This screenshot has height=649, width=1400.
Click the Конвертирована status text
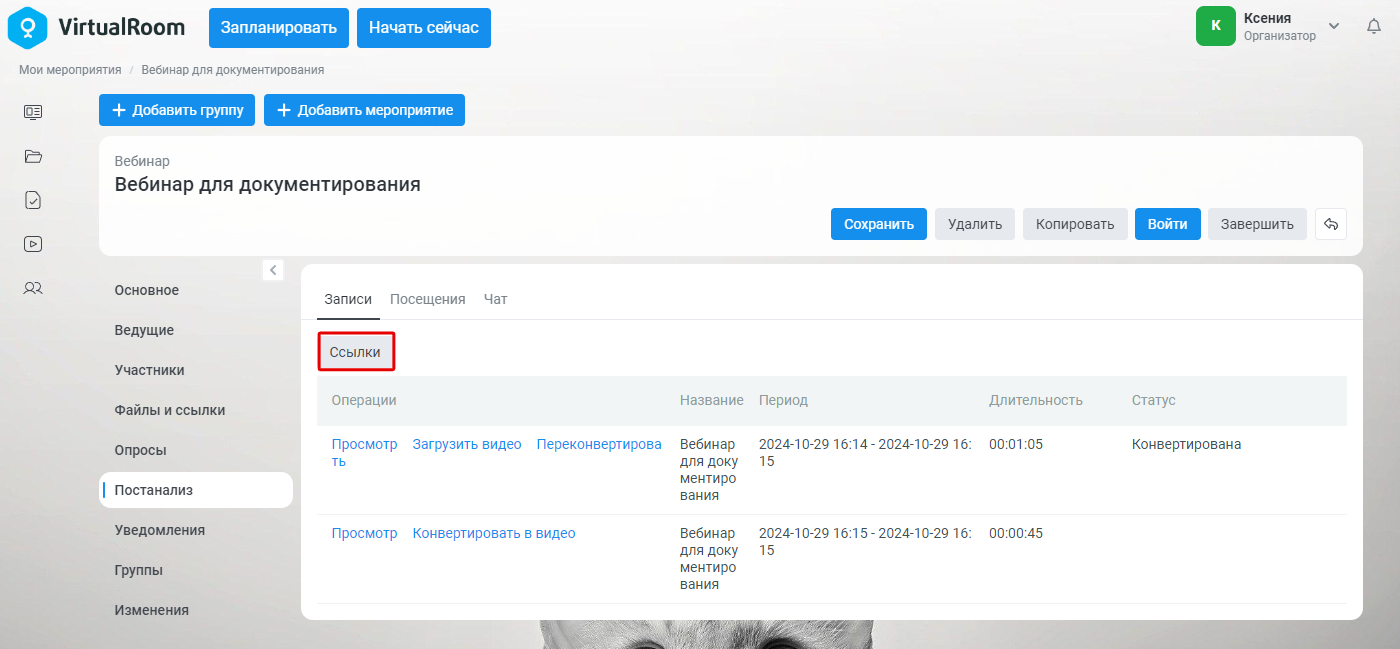click(x=1187, y=444)
